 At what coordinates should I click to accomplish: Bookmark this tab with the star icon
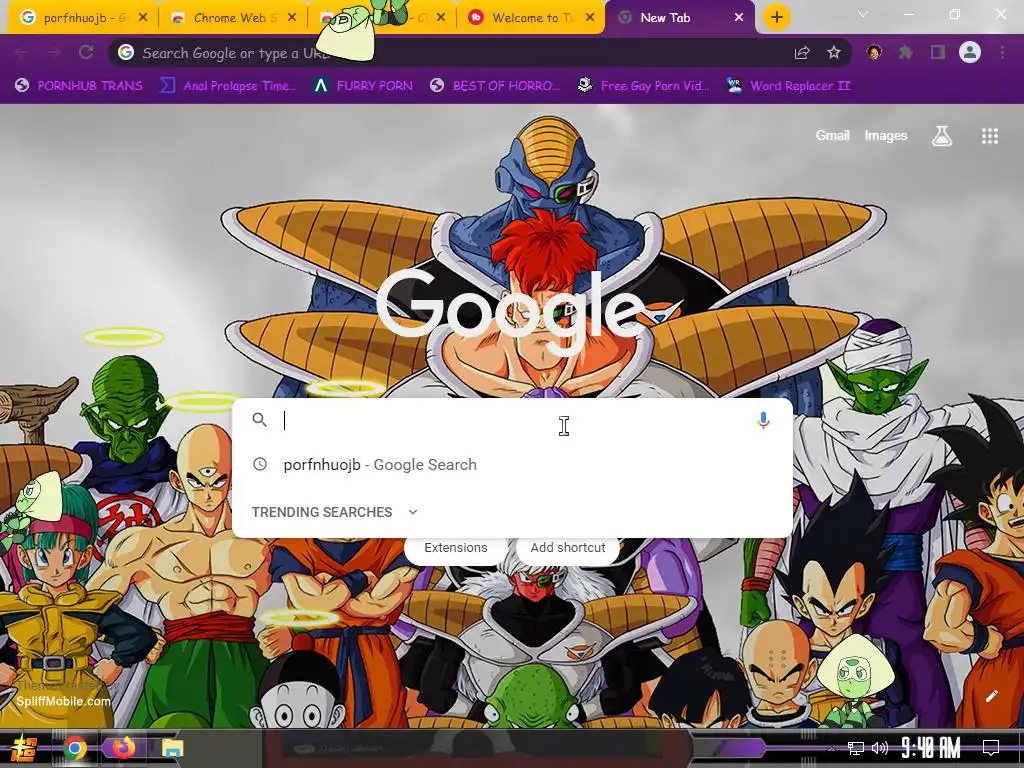pyautogui.click(x=833, y=52)
